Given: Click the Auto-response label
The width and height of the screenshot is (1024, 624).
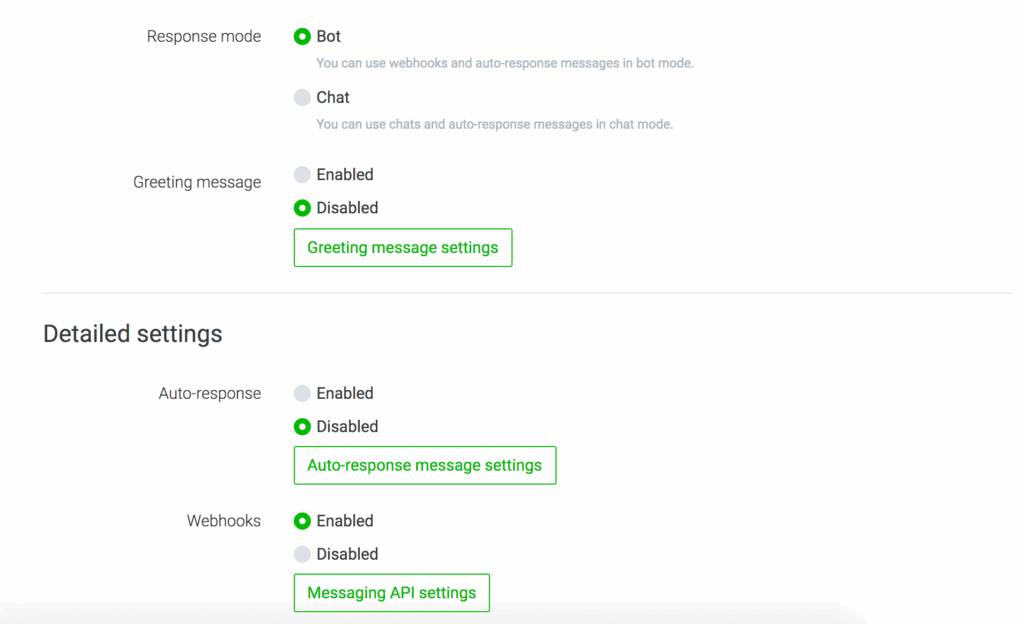Looking at the screenshot, I should [x=211, y=393].
